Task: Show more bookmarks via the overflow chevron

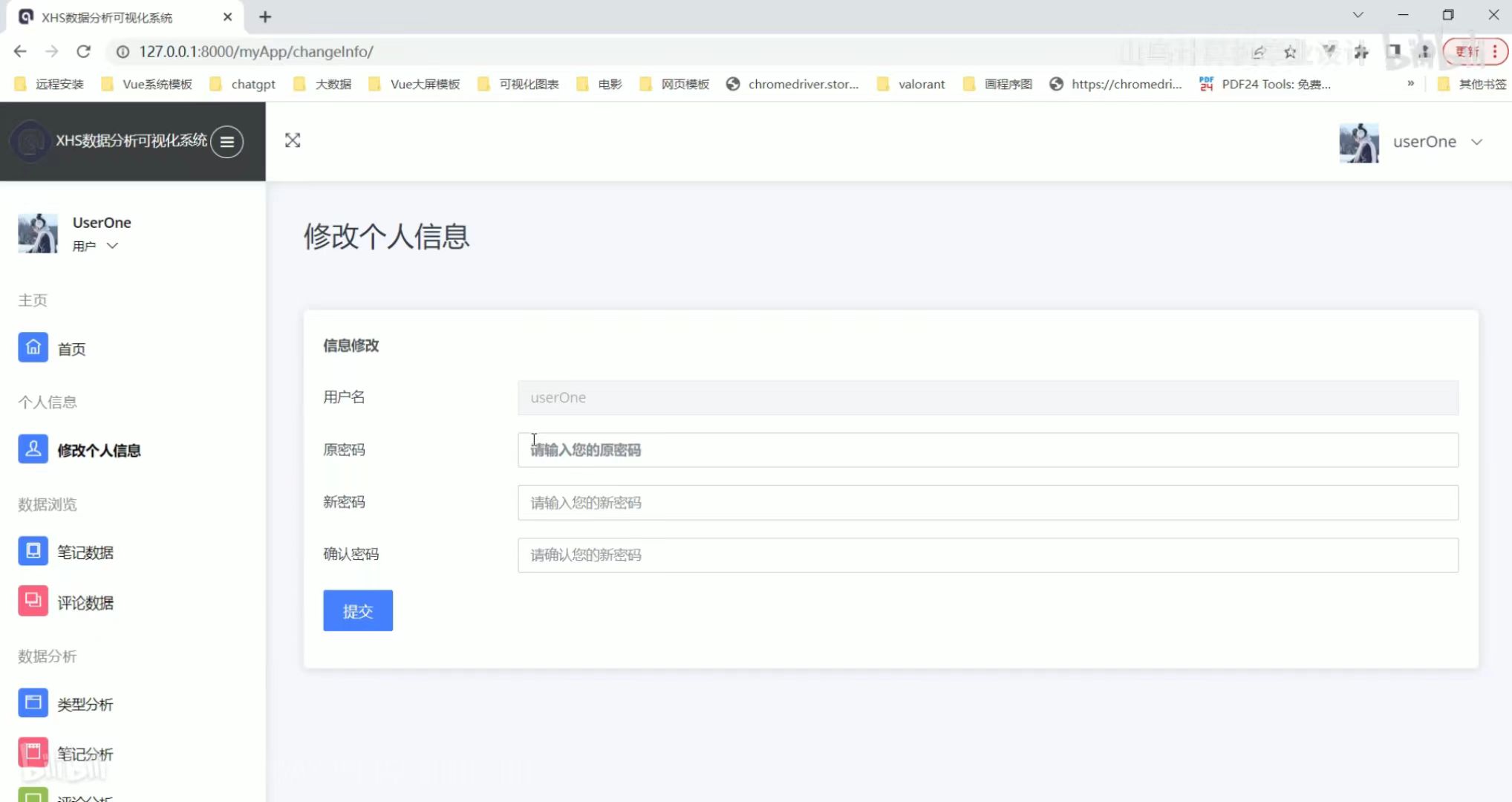Action: point(1410,84)
